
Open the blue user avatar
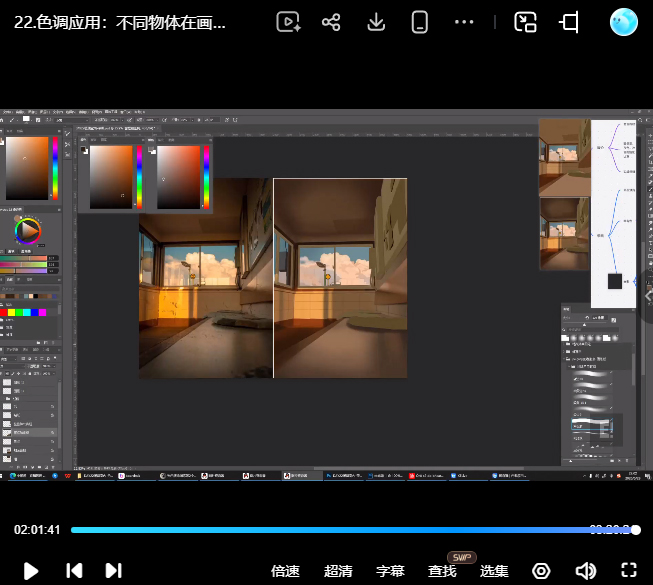point(623,22)
